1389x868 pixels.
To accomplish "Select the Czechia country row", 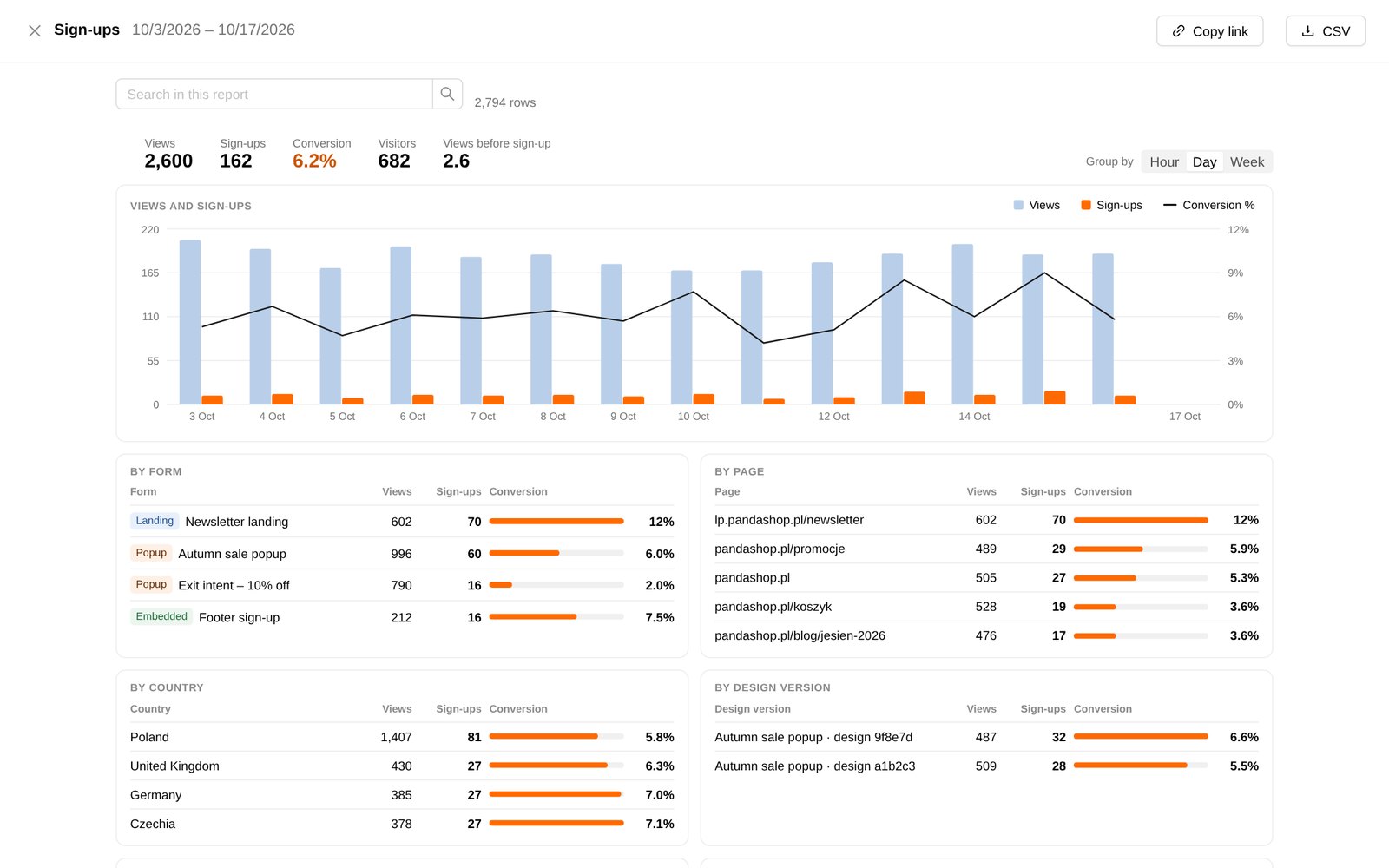I will [x=402, y=824].
